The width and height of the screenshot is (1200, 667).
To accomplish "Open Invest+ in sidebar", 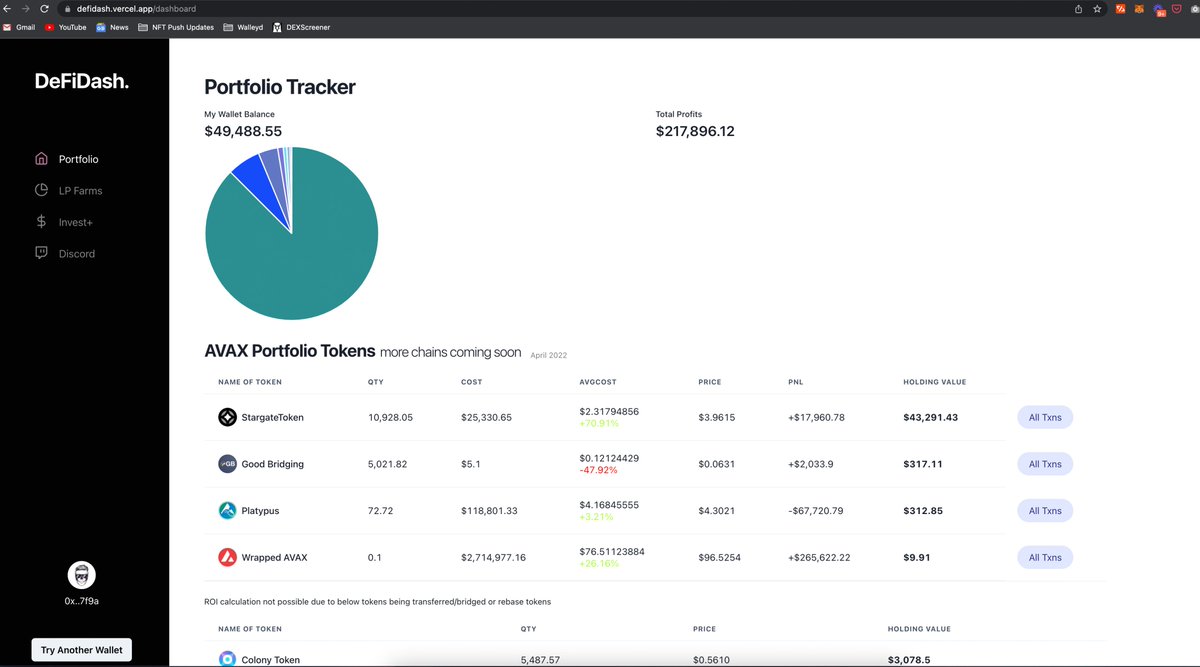I will click(x=76, y=222).
